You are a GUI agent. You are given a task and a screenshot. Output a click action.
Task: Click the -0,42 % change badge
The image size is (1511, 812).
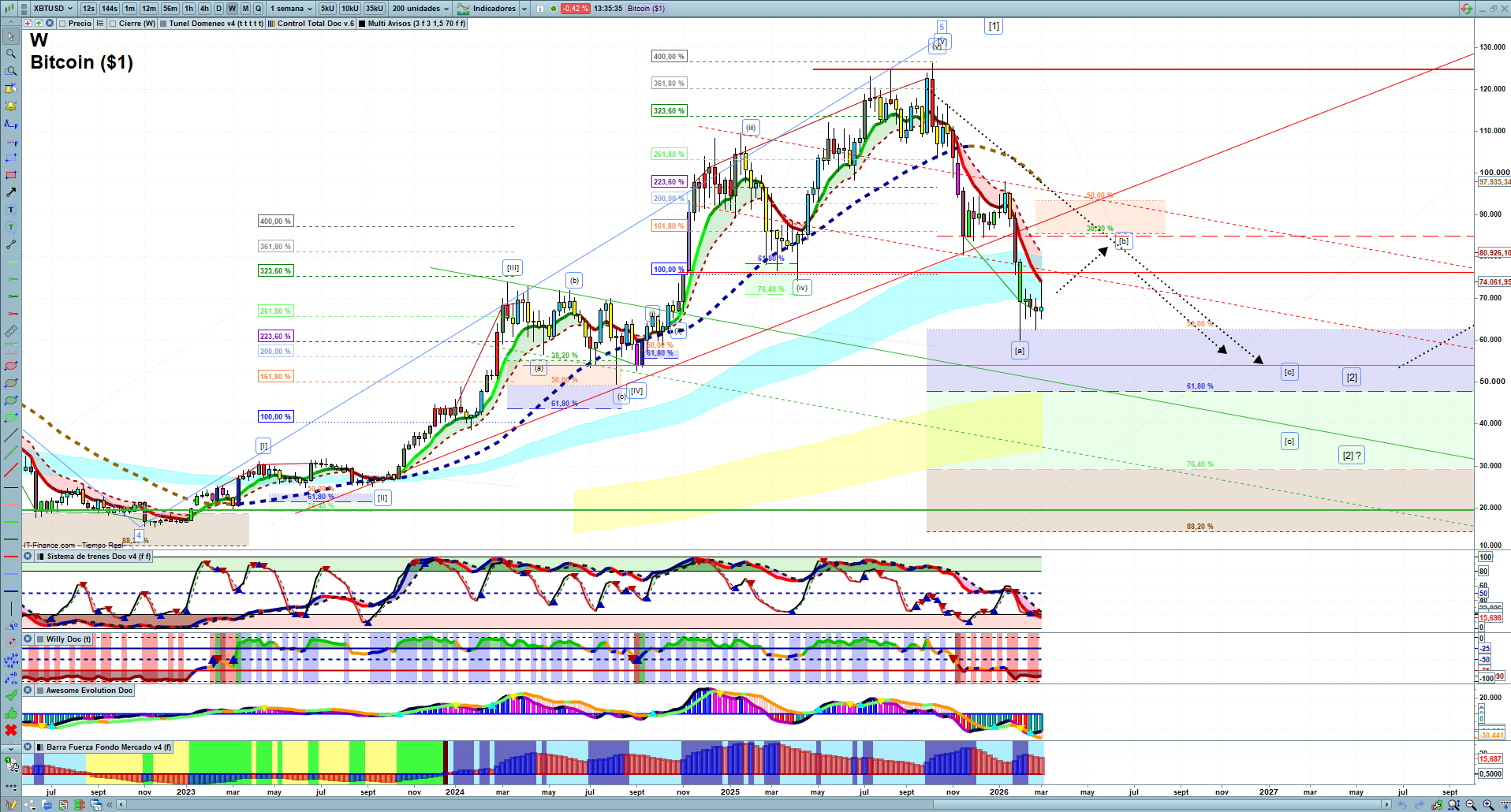(x=575, y=9)
